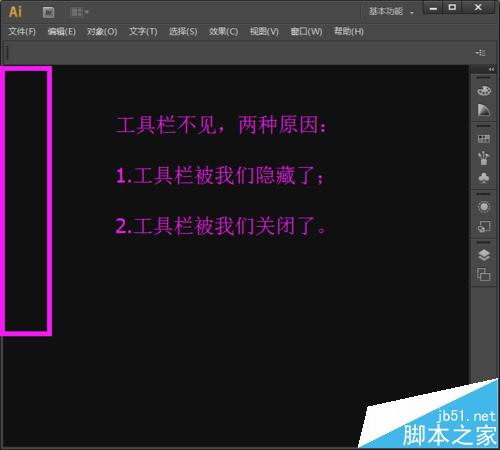
Task: Open the 文字(T) menu
Action: pyautogui.click(x=143, y=32)
